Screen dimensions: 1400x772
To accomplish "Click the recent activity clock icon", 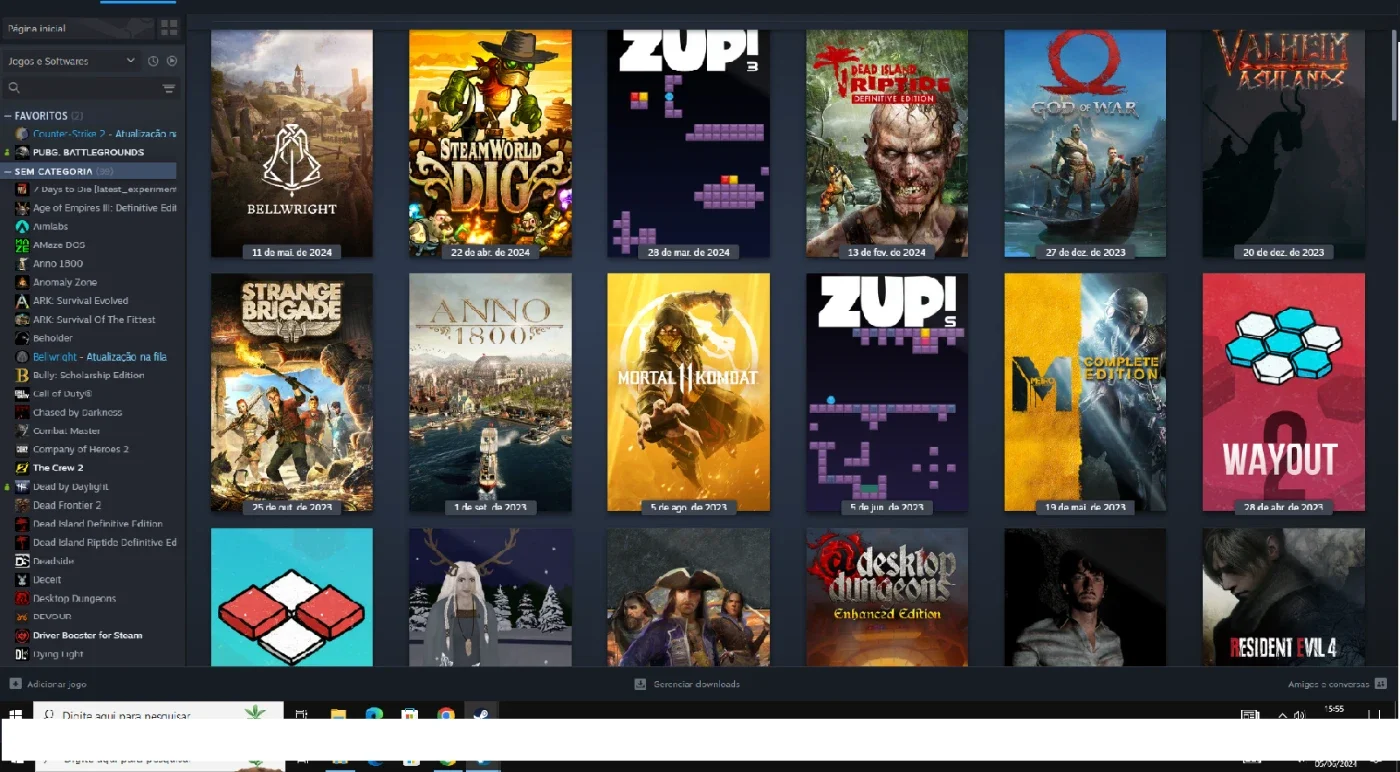I will (153, 61).
